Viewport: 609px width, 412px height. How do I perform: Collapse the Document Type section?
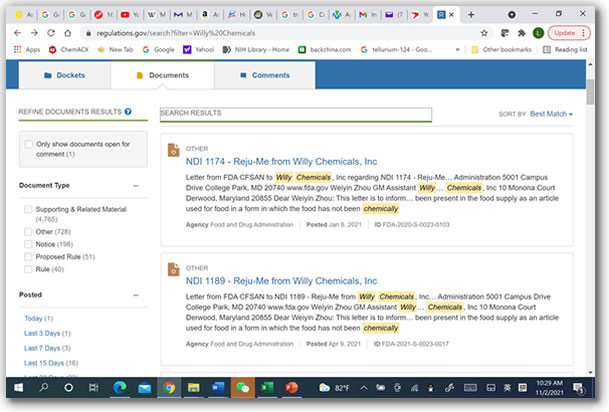136,186
